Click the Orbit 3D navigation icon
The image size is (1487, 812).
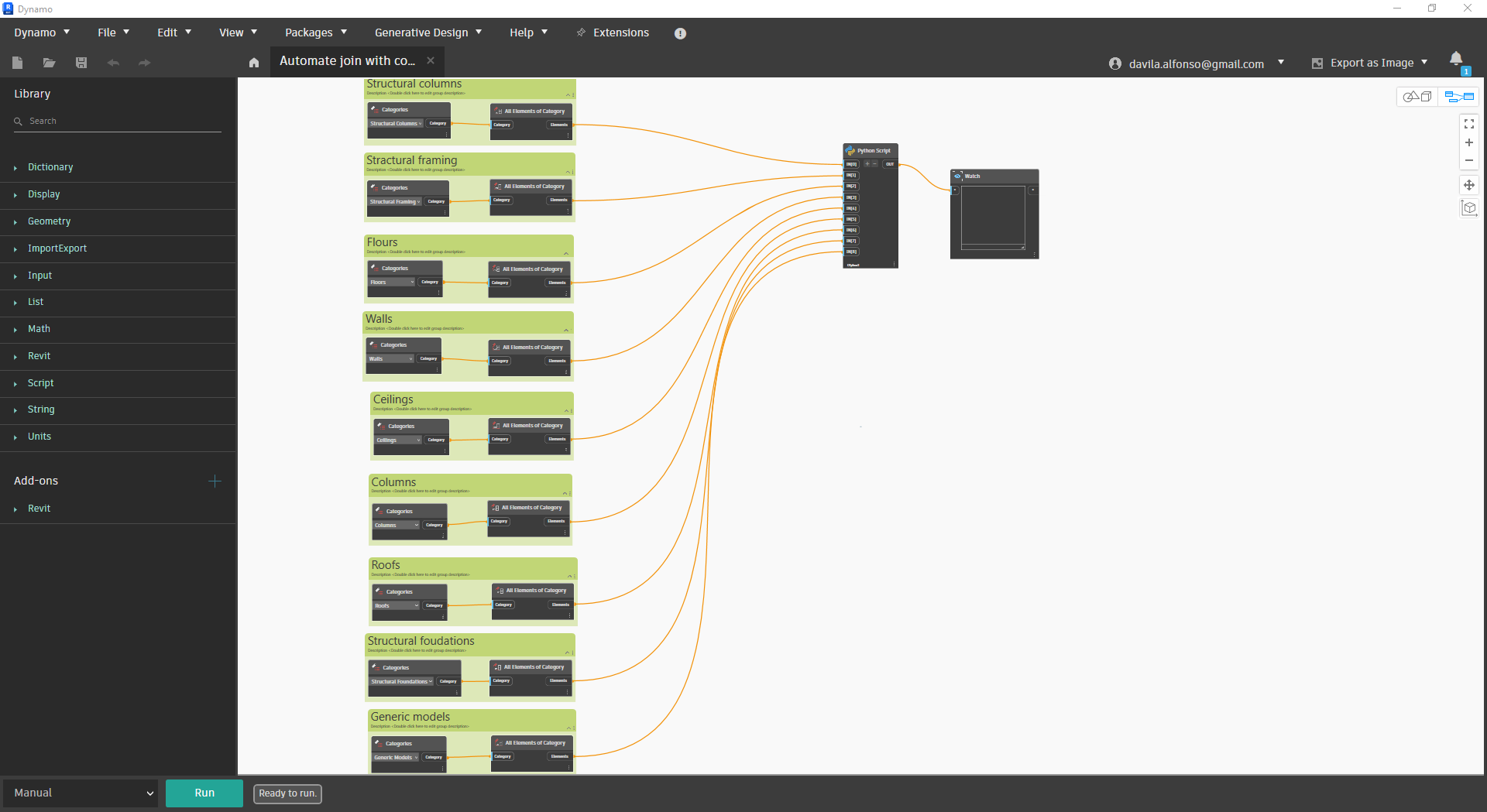(1469, 208)
